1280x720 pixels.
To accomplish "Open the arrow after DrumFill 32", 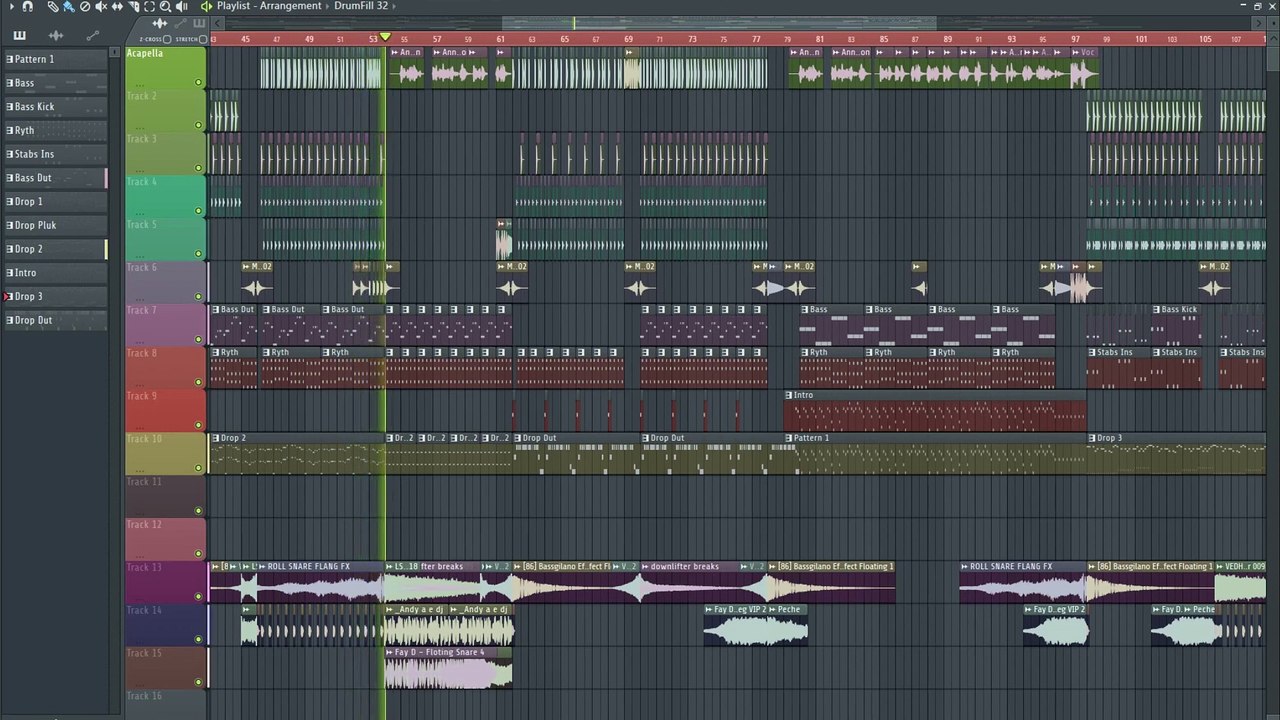I will 394,6.
